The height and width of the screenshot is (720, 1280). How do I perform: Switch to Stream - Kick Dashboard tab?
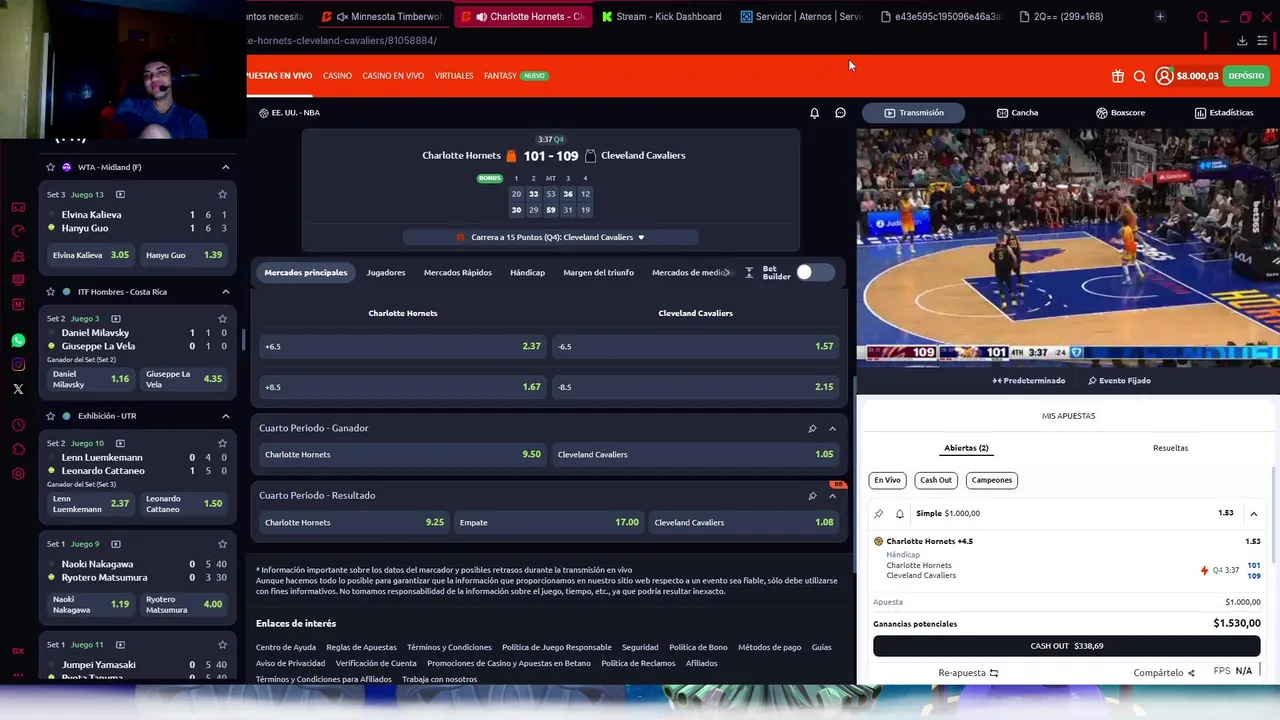tap(662, 16)
